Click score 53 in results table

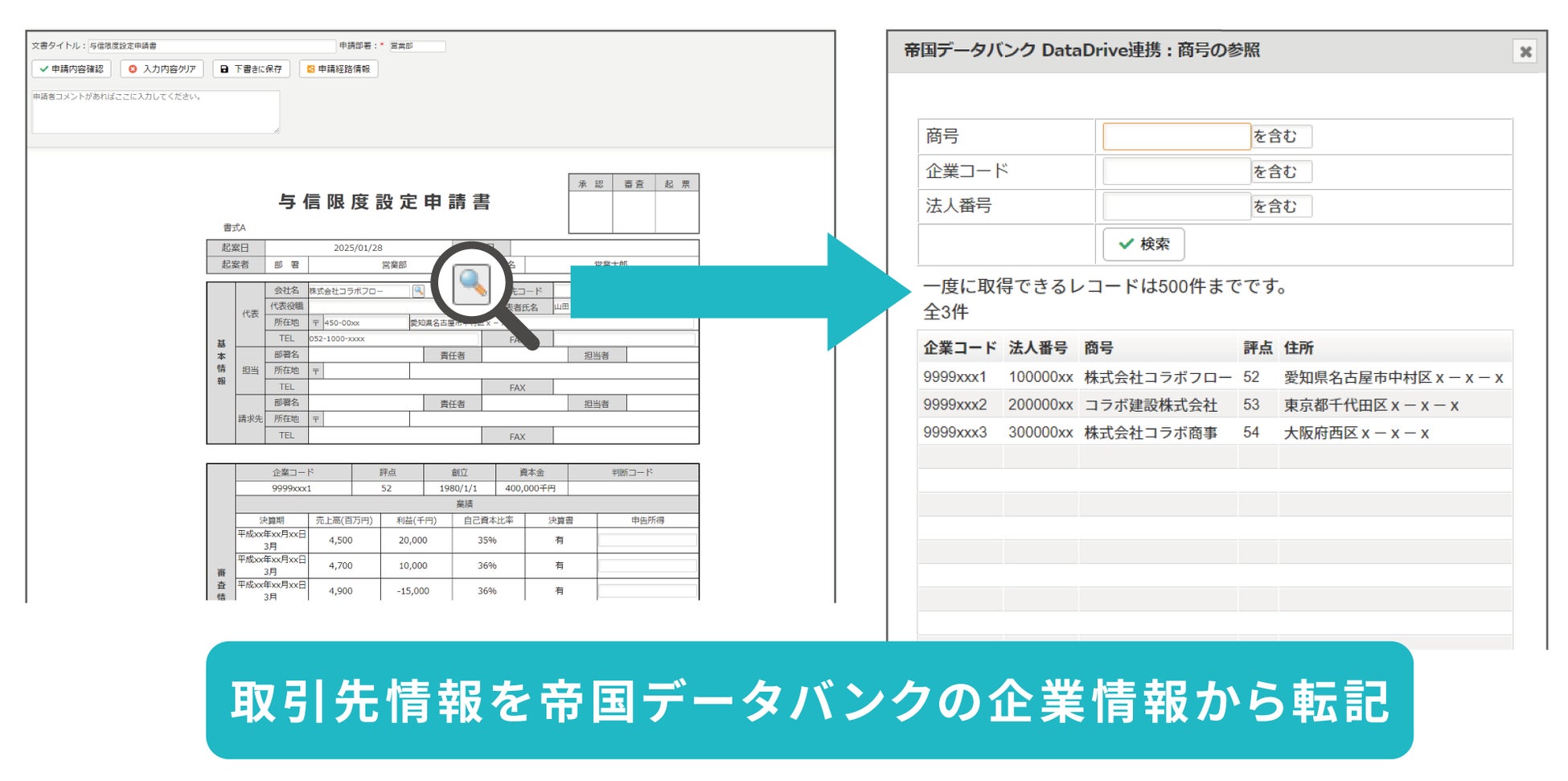click(x=1251, y=405)
